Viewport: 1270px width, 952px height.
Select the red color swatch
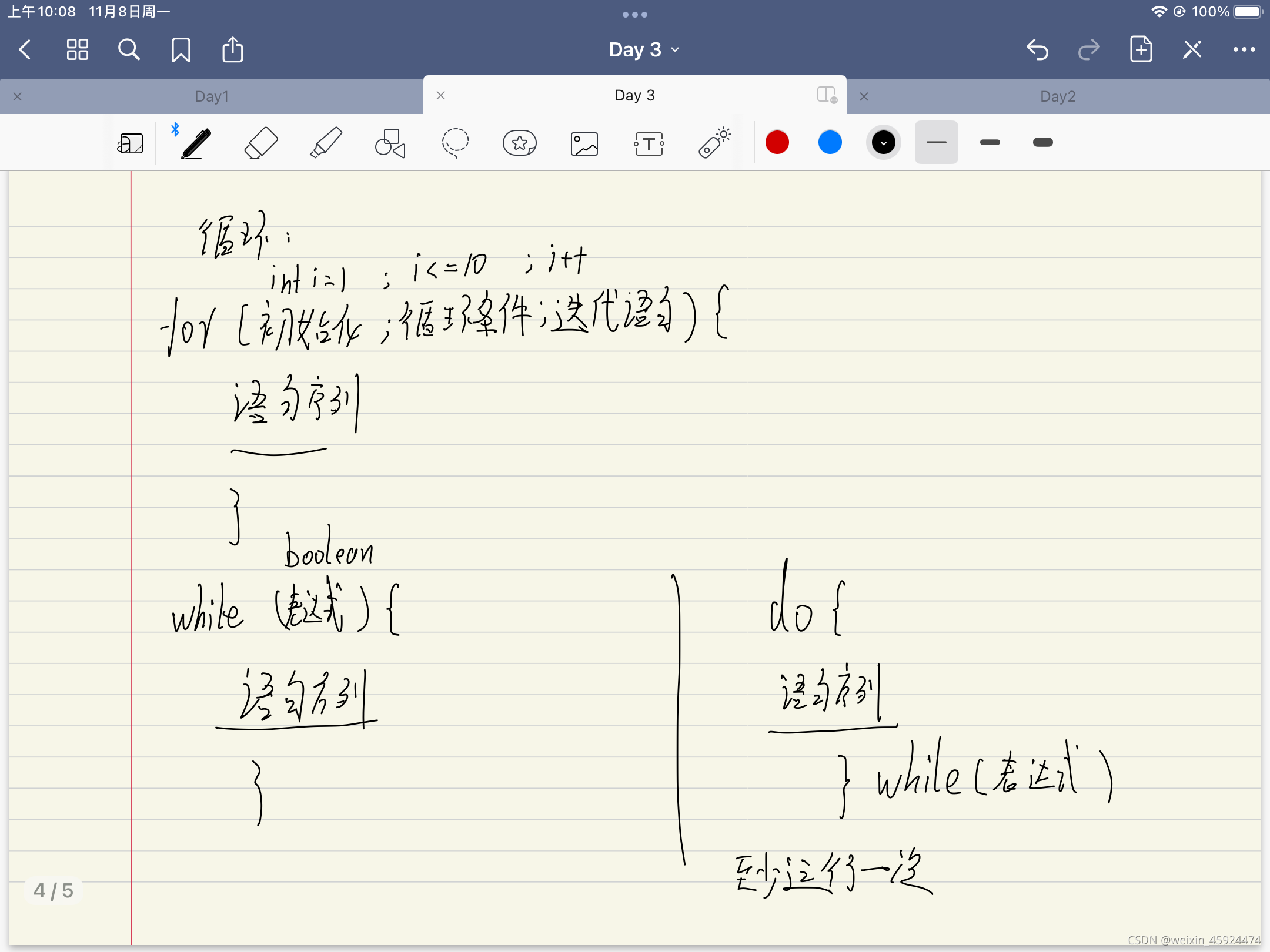777,143
